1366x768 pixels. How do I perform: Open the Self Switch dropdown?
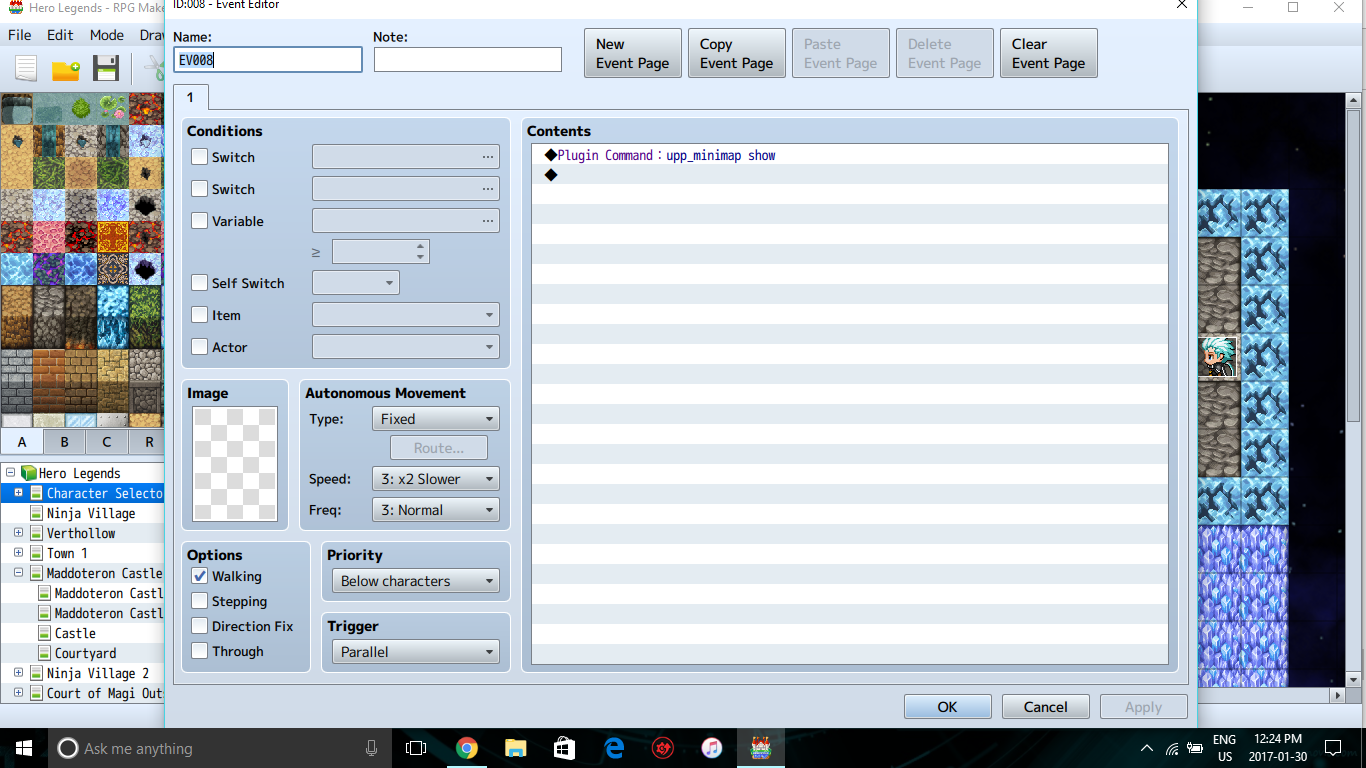356,283
